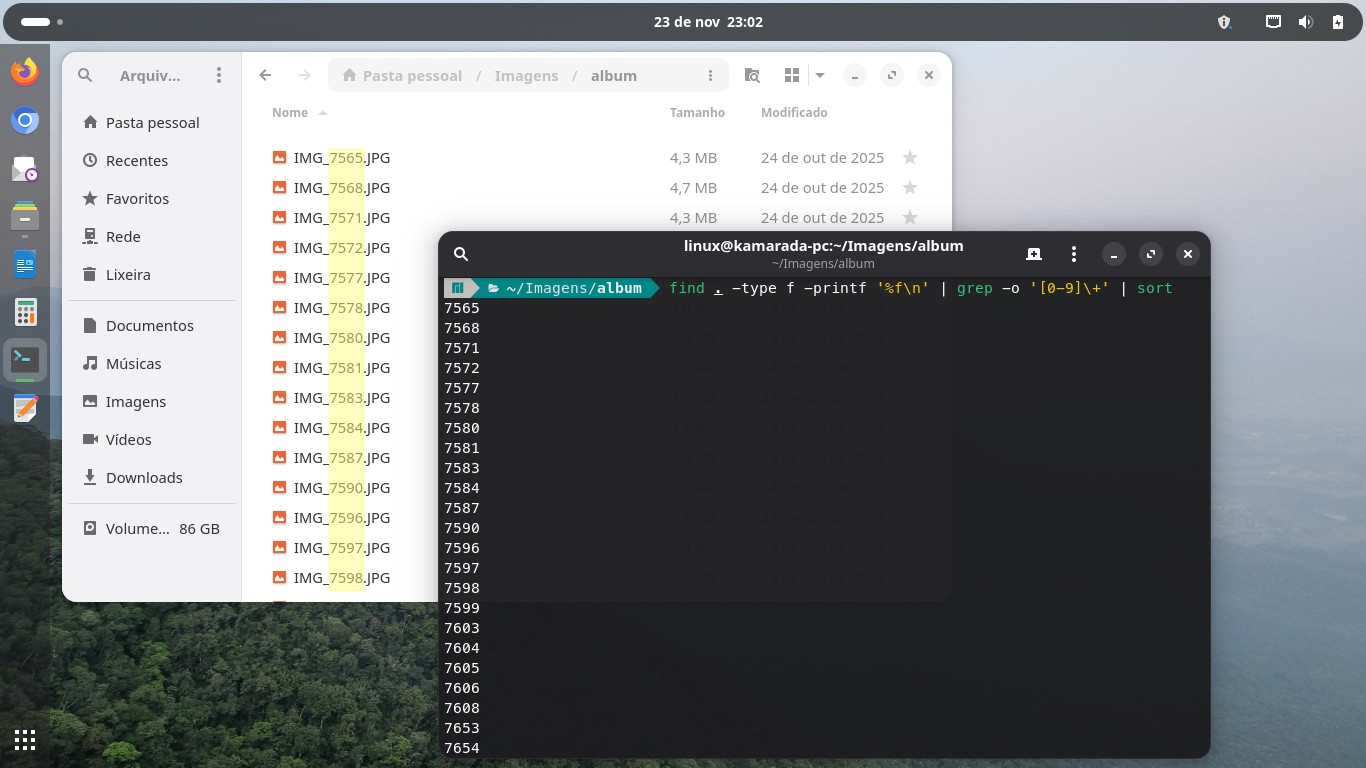Screen dimensions: 1366x768
Task: Open Documentos in the sidebar
Action: click(149, 326)
